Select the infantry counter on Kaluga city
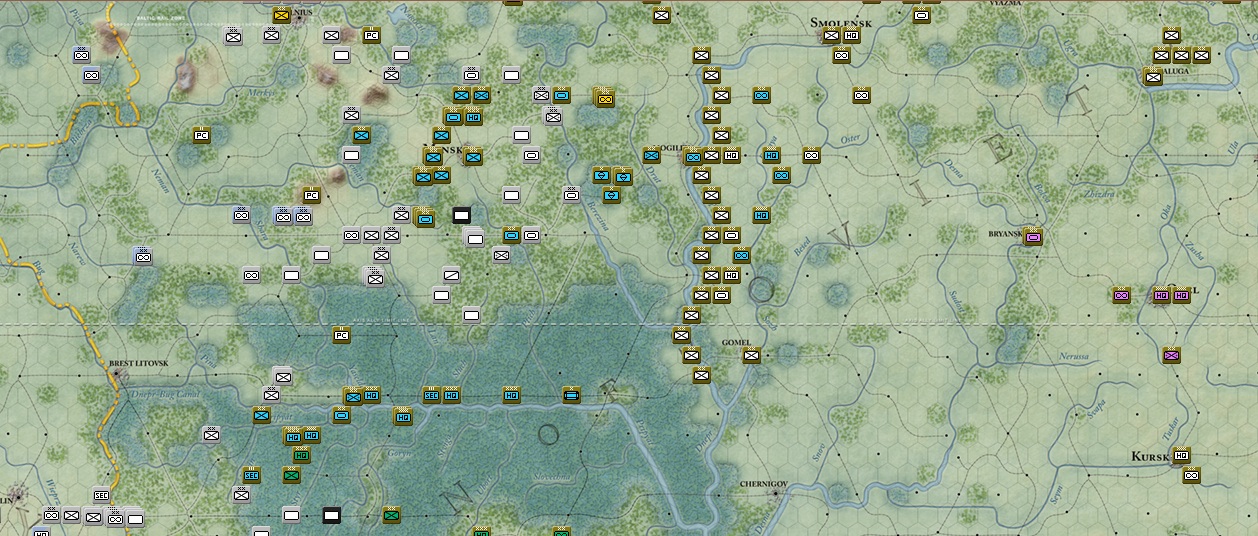Screen dimensions: 1258x536 click(x=1153, y=77)
